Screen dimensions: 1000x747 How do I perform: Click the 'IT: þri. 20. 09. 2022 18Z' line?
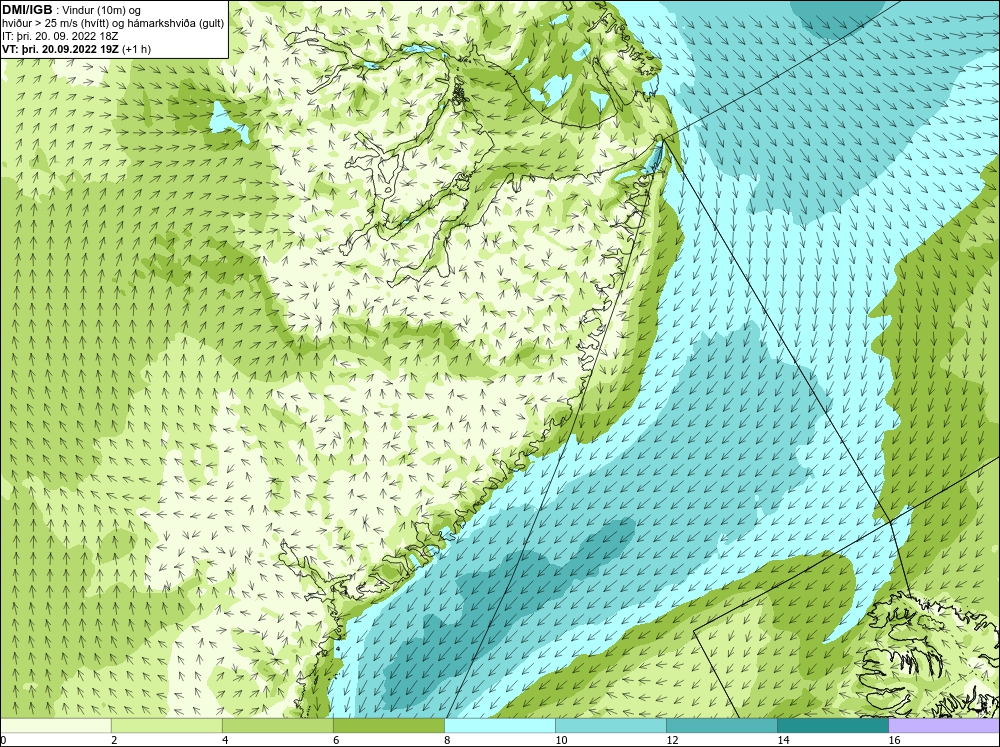60,36
